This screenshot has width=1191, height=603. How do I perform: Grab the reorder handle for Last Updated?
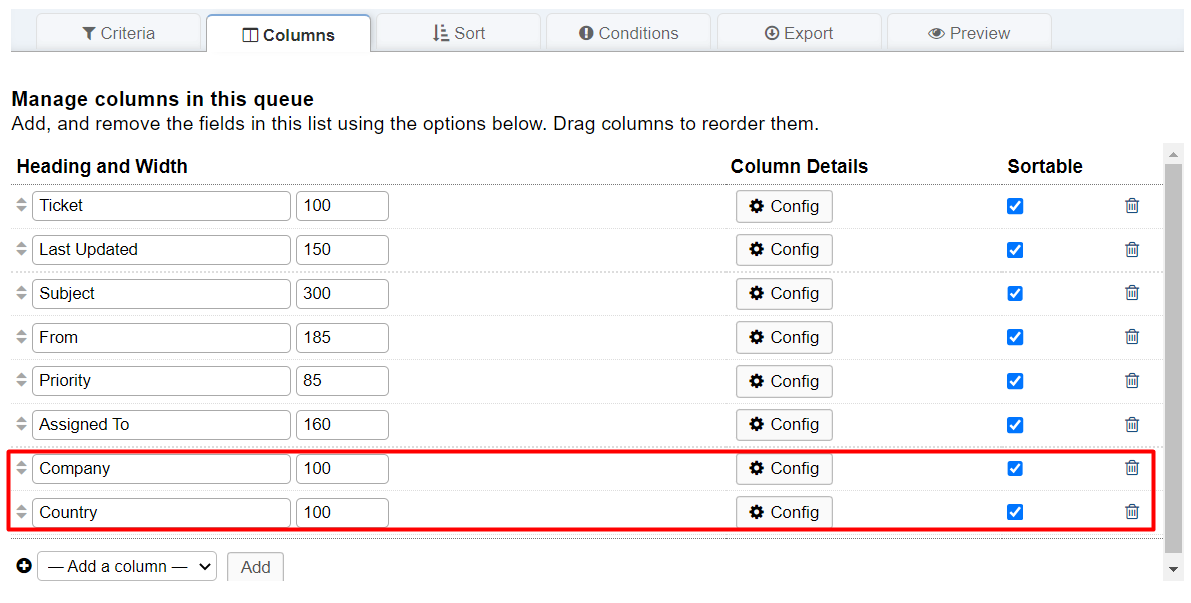21,249
